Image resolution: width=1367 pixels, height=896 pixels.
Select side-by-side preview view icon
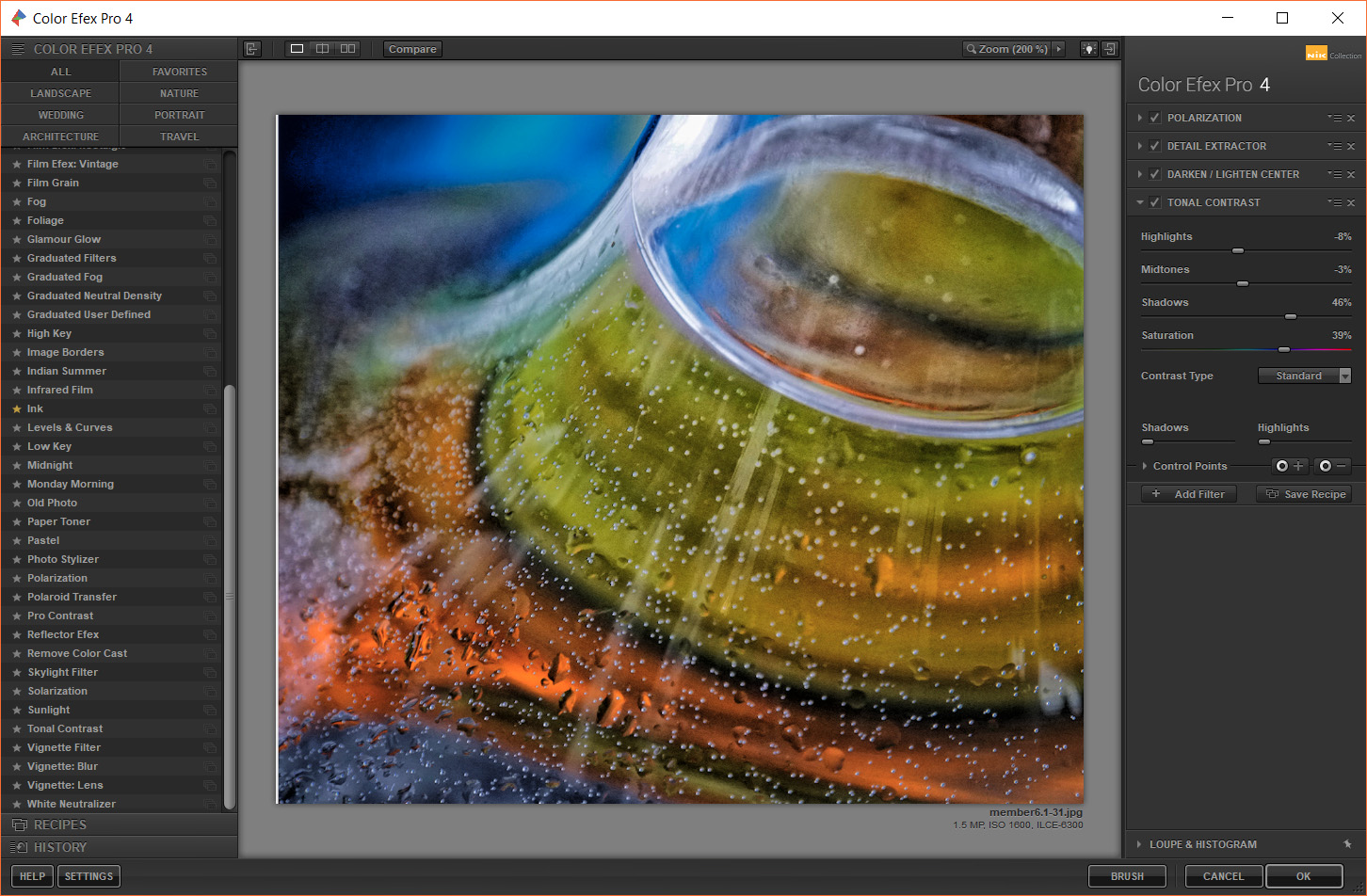tap(347, 49)
